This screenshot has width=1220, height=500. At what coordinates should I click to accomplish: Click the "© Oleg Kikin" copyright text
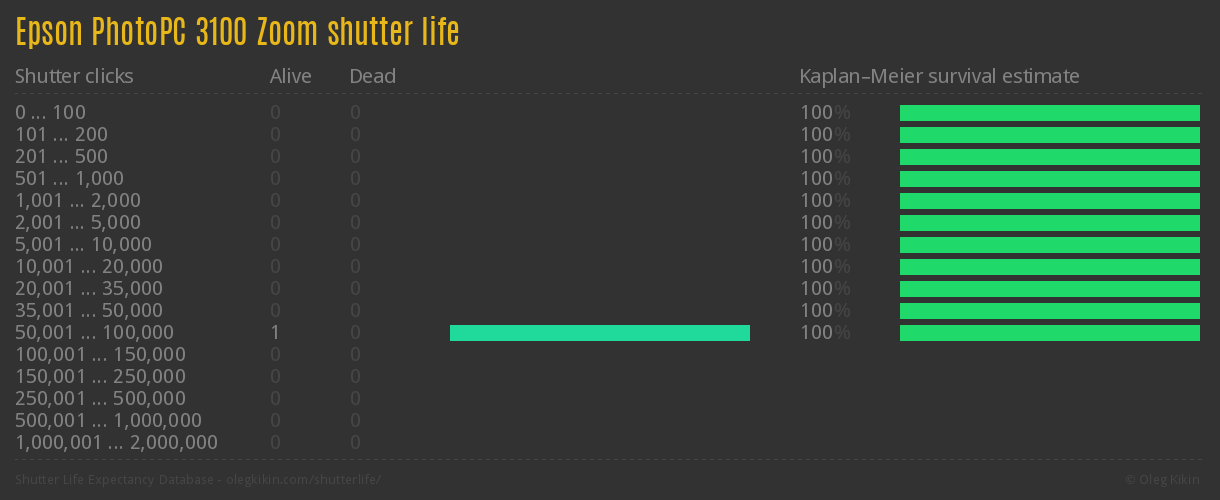1164,480
